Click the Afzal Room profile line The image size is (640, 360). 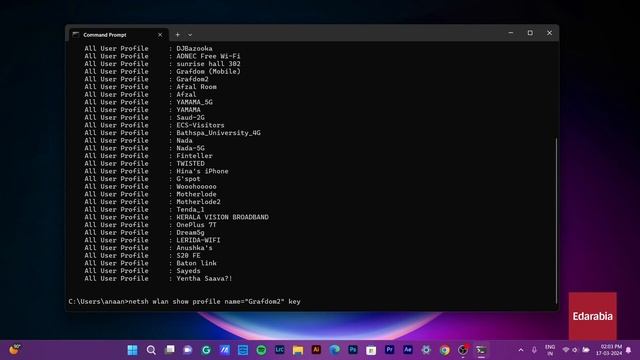151,87
